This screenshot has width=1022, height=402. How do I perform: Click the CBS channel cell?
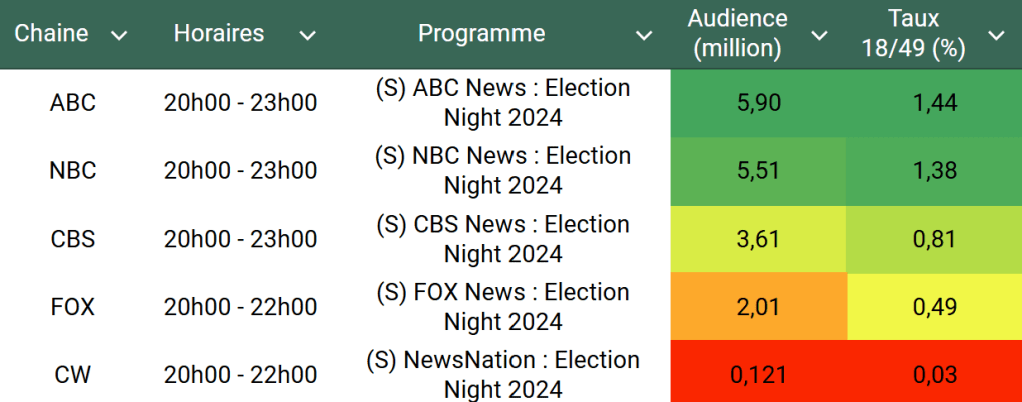72,239
